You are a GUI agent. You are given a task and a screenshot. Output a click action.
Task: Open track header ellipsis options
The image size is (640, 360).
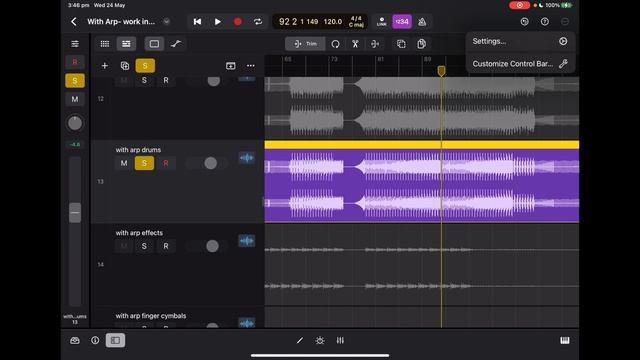[251, 66]
